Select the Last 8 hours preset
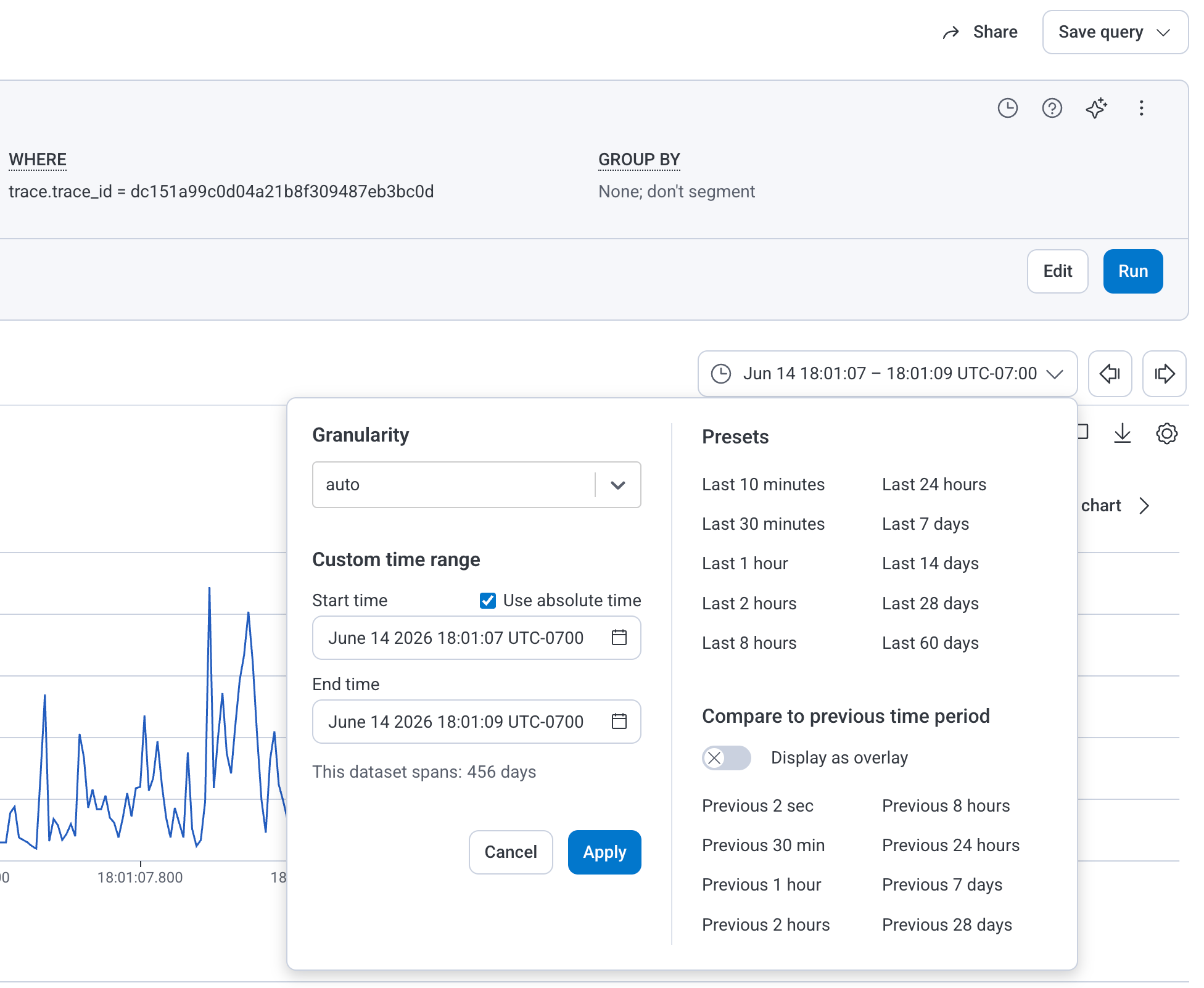The width and height of the screenshot is (1204, 988). tap(749, 643)
